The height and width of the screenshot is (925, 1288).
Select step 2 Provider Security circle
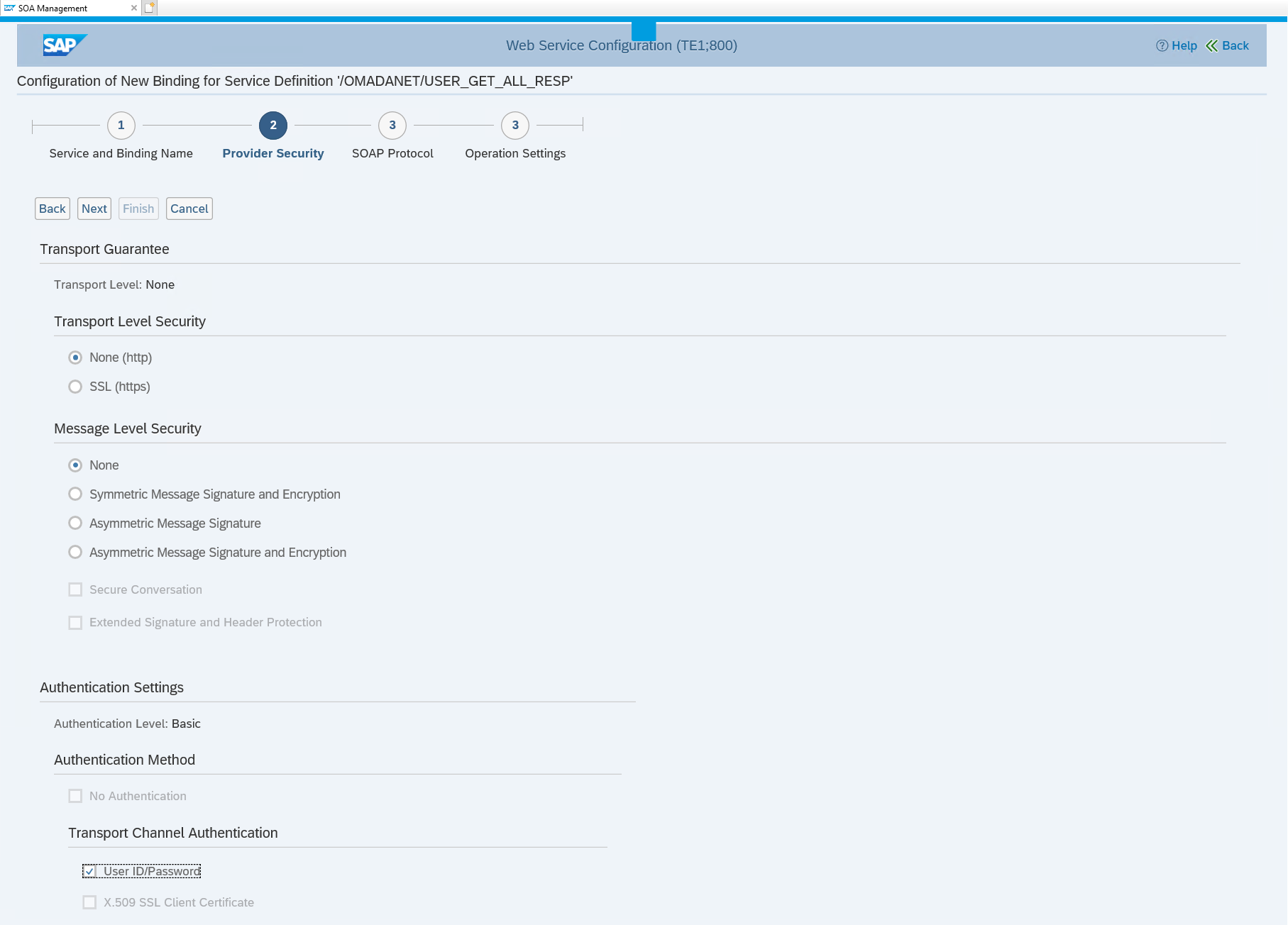273,126
